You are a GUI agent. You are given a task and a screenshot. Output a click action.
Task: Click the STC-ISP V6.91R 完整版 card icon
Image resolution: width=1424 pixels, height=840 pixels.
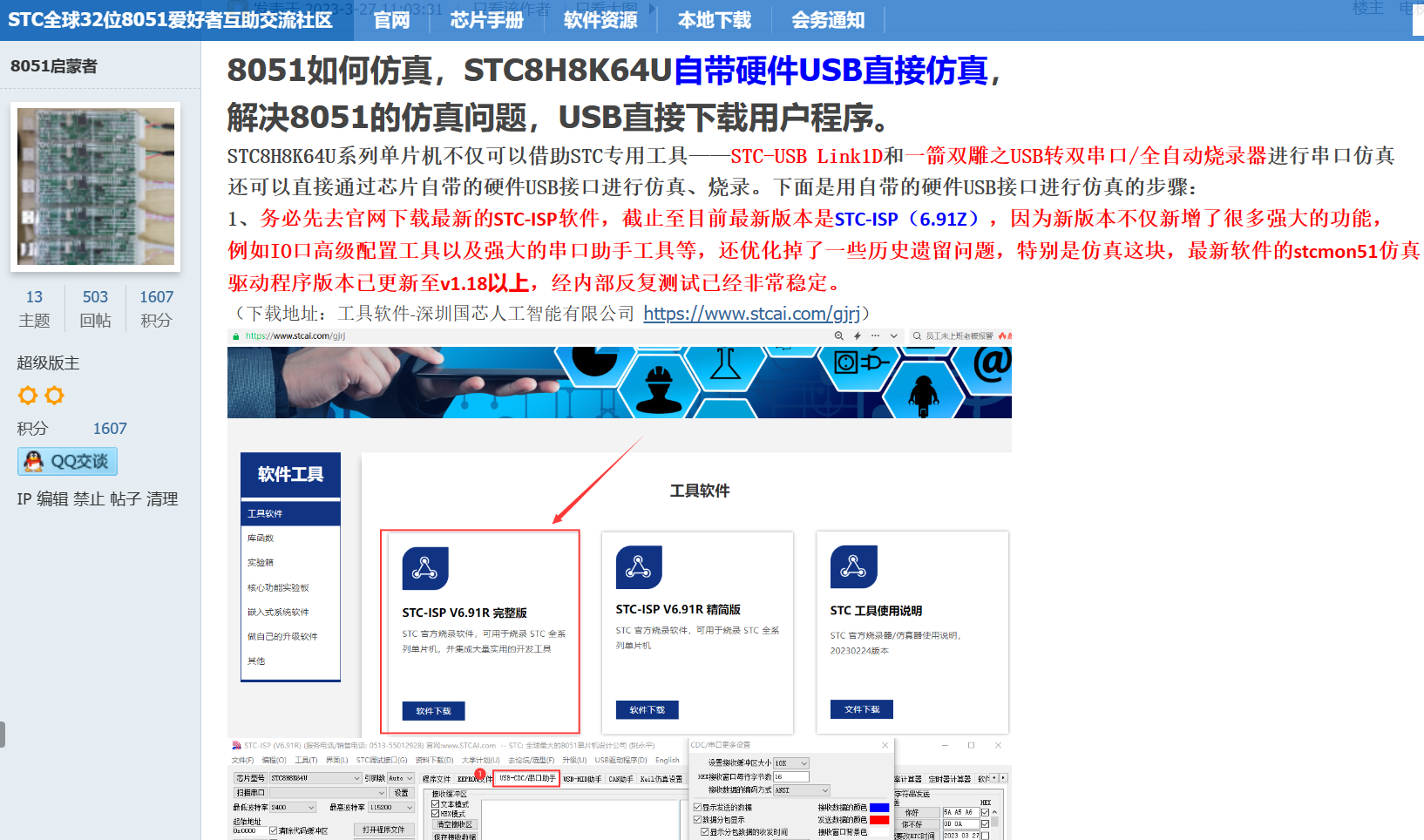425,568
